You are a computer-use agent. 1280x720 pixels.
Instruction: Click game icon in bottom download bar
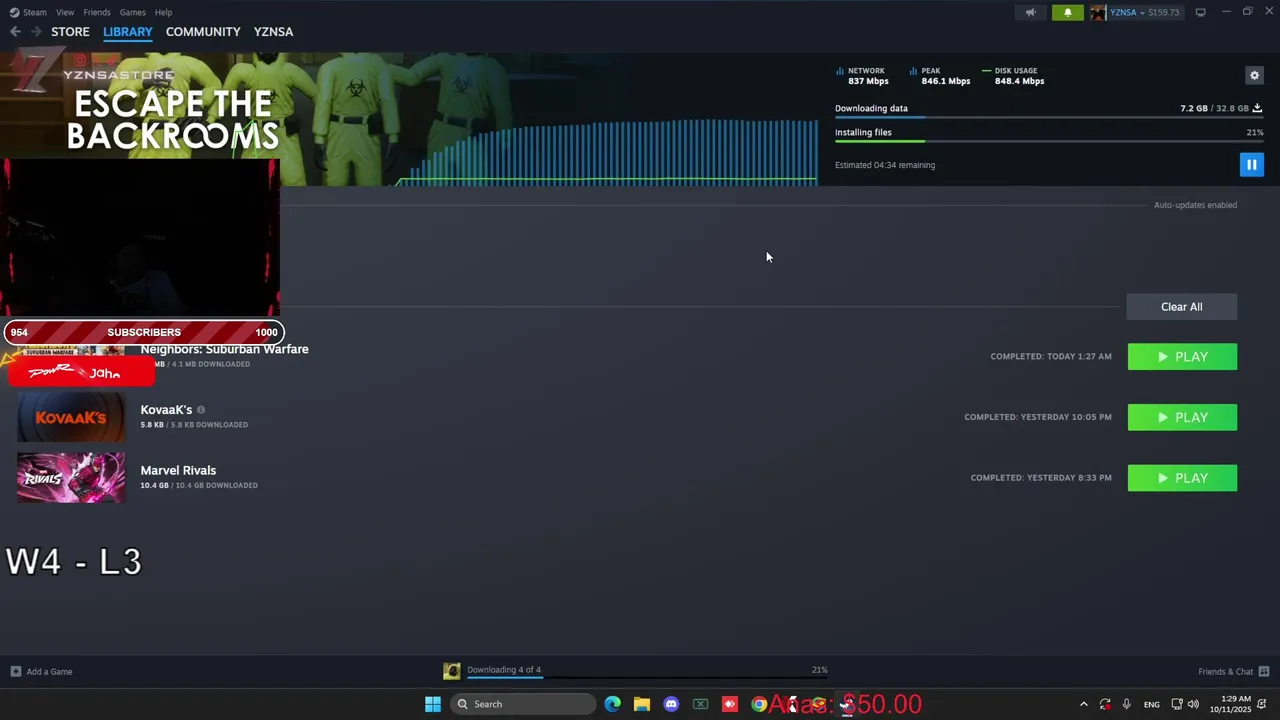(x=452, y=671)
